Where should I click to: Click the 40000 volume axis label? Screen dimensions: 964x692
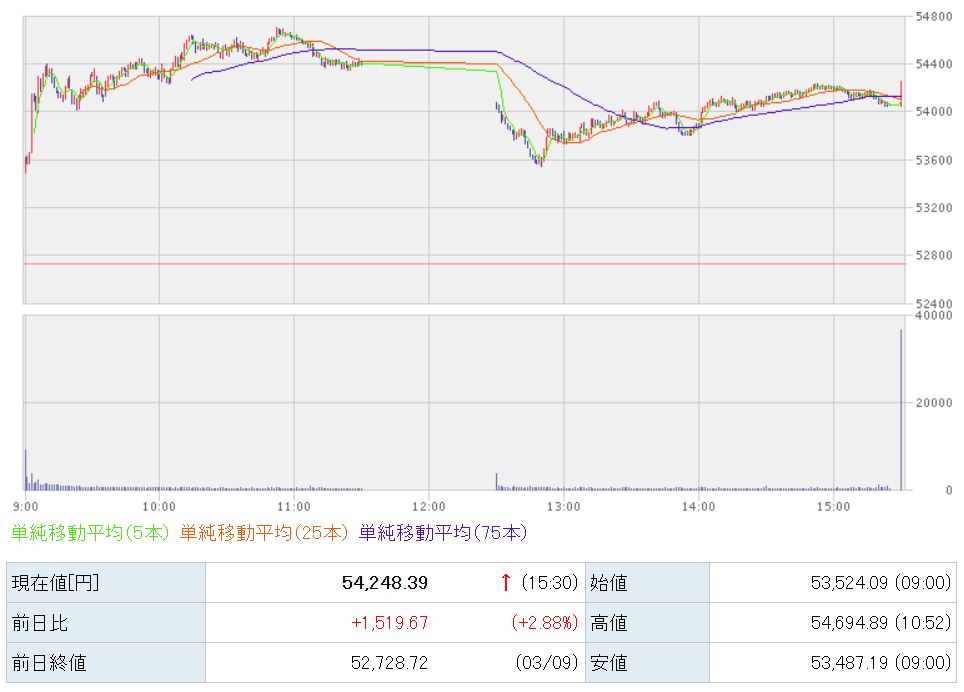click(935, 315)
